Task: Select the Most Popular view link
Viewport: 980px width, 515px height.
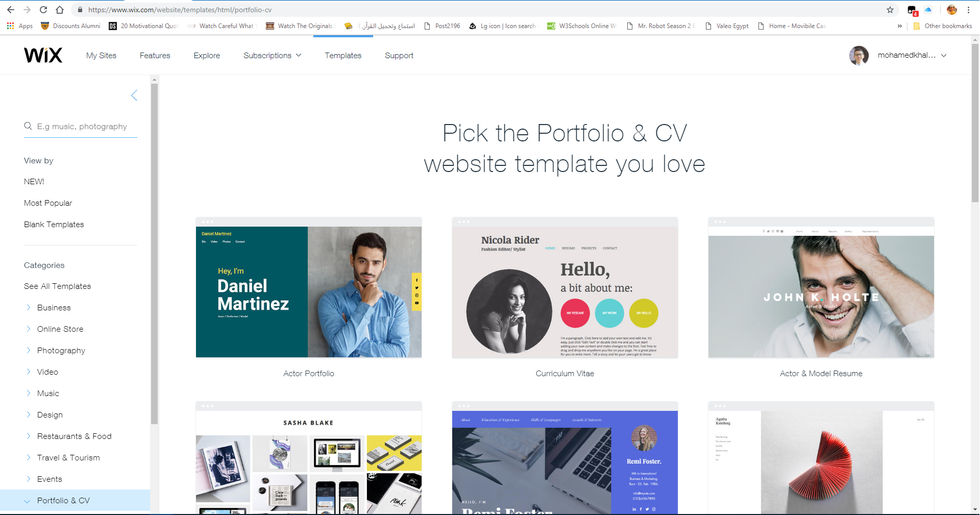Action: (x=48, y=203)
